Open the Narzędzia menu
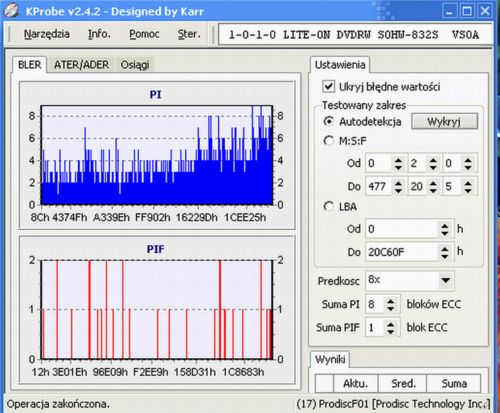This screenshot has width=500, height=413. [x=47, y=34]
